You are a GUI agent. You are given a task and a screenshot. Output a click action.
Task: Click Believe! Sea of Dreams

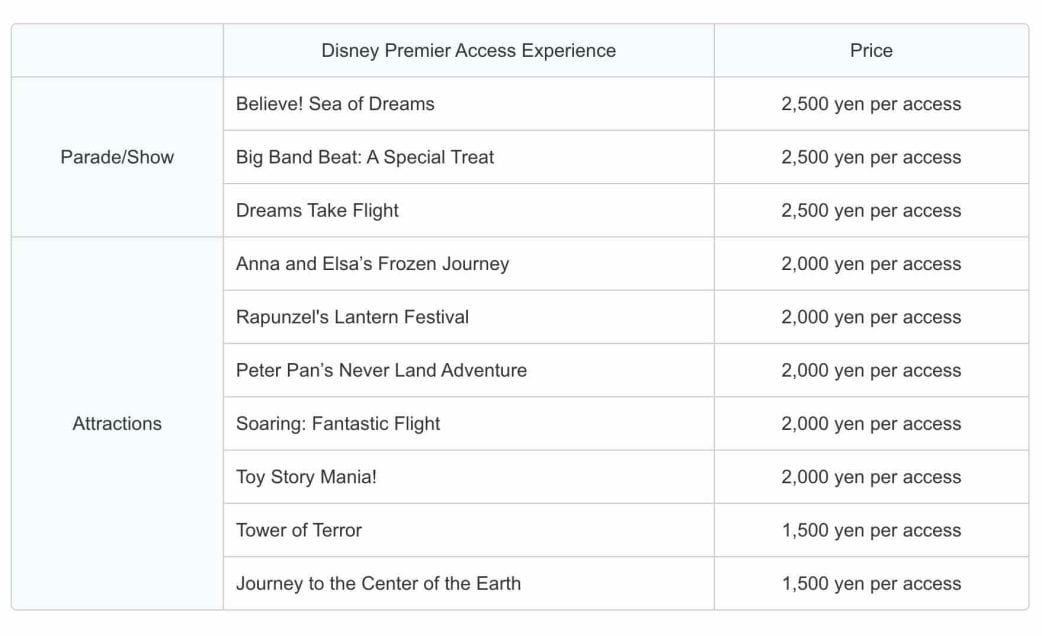coord(335,104)
